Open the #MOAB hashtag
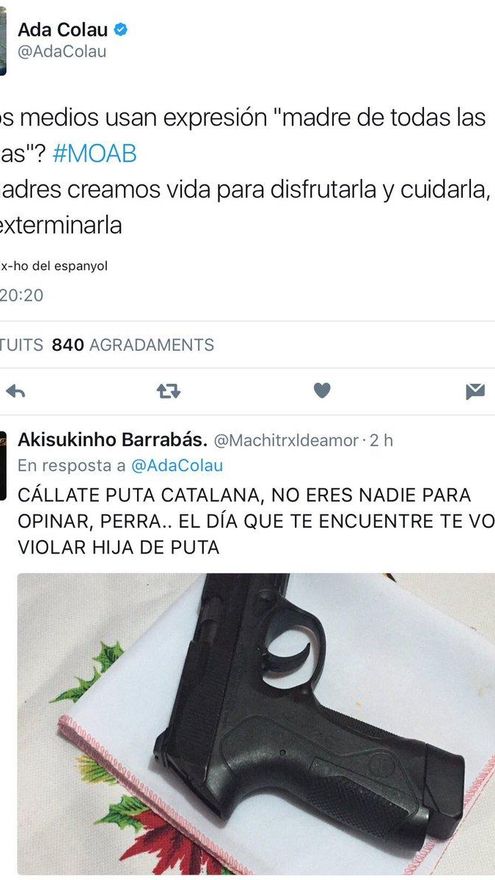The height and width of the screenshot is (880, 495). (94, 154)
